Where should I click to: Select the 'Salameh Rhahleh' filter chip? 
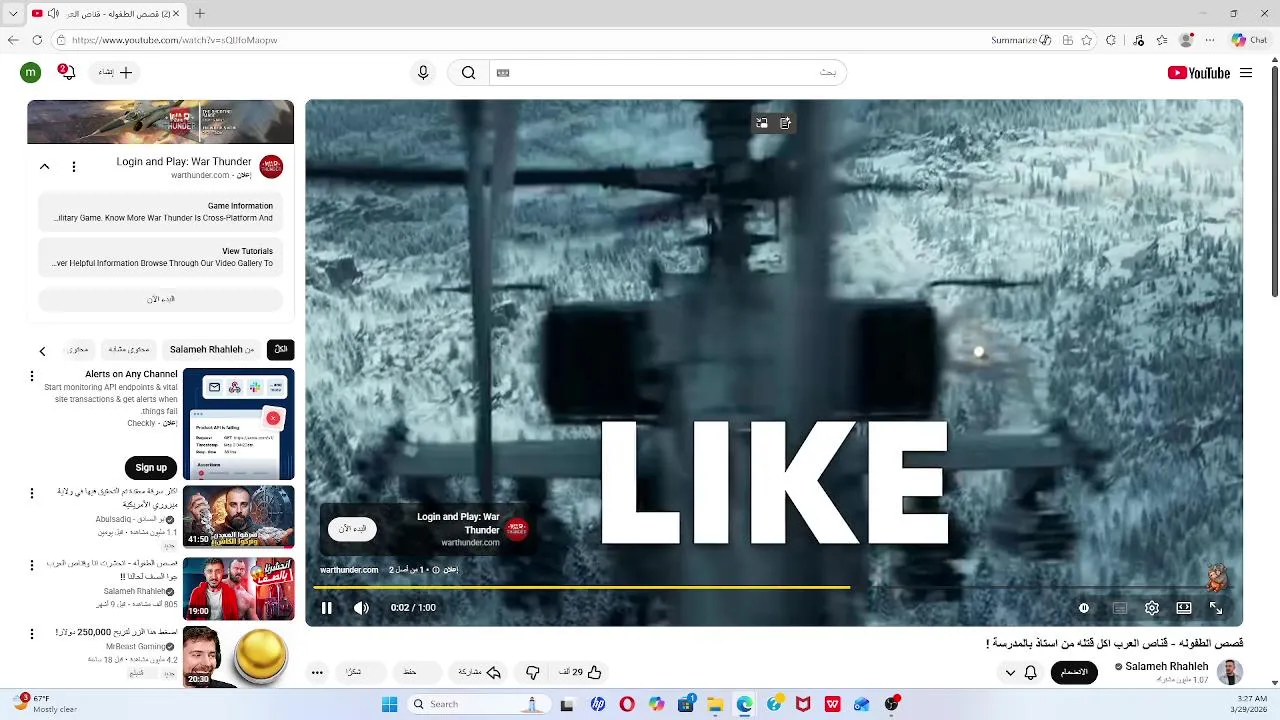tap(212, 350)
